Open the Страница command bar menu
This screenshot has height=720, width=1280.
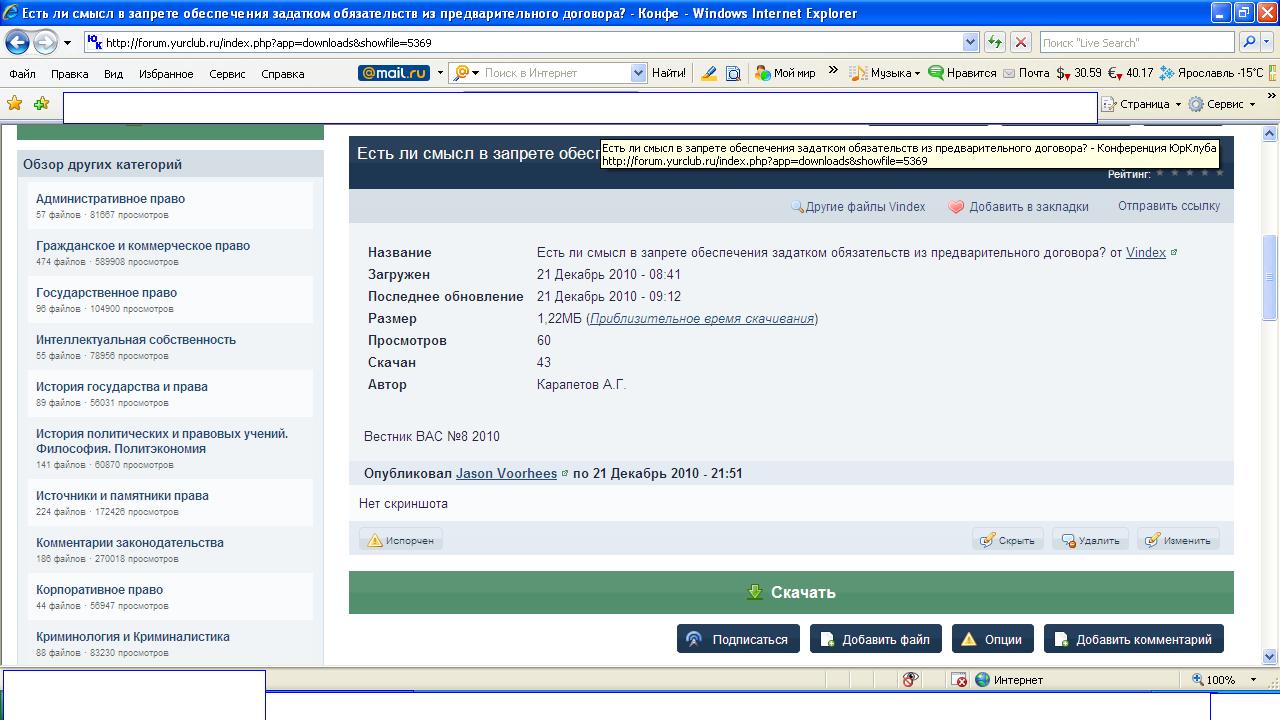pos(1143,104)
